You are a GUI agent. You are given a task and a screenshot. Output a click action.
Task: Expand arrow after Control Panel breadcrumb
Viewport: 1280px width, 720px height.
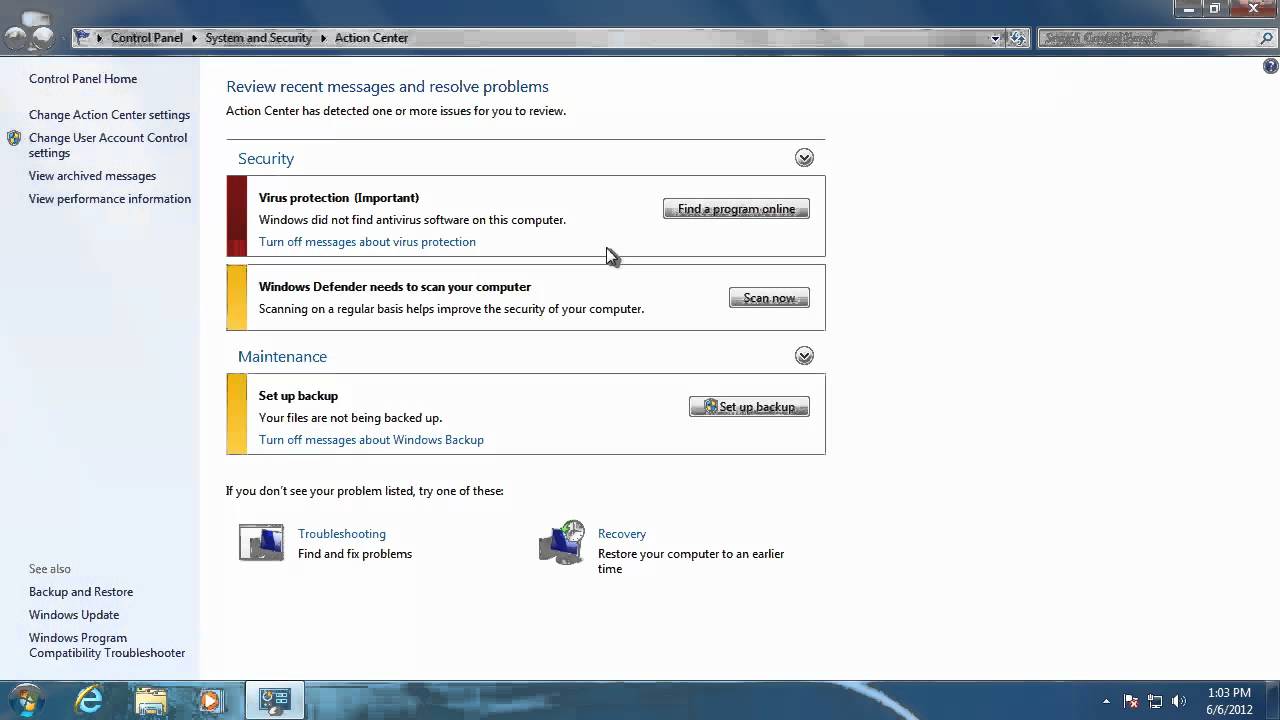click(194, 38)
